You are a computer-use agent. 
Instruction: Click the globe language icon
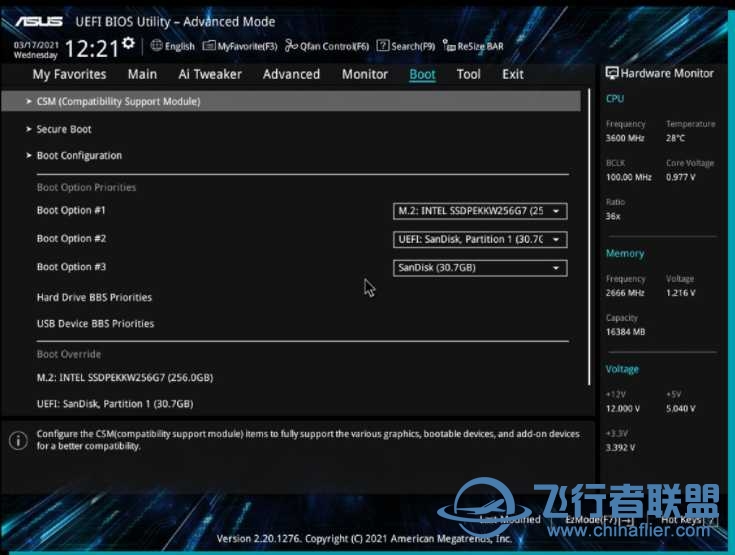157,45
